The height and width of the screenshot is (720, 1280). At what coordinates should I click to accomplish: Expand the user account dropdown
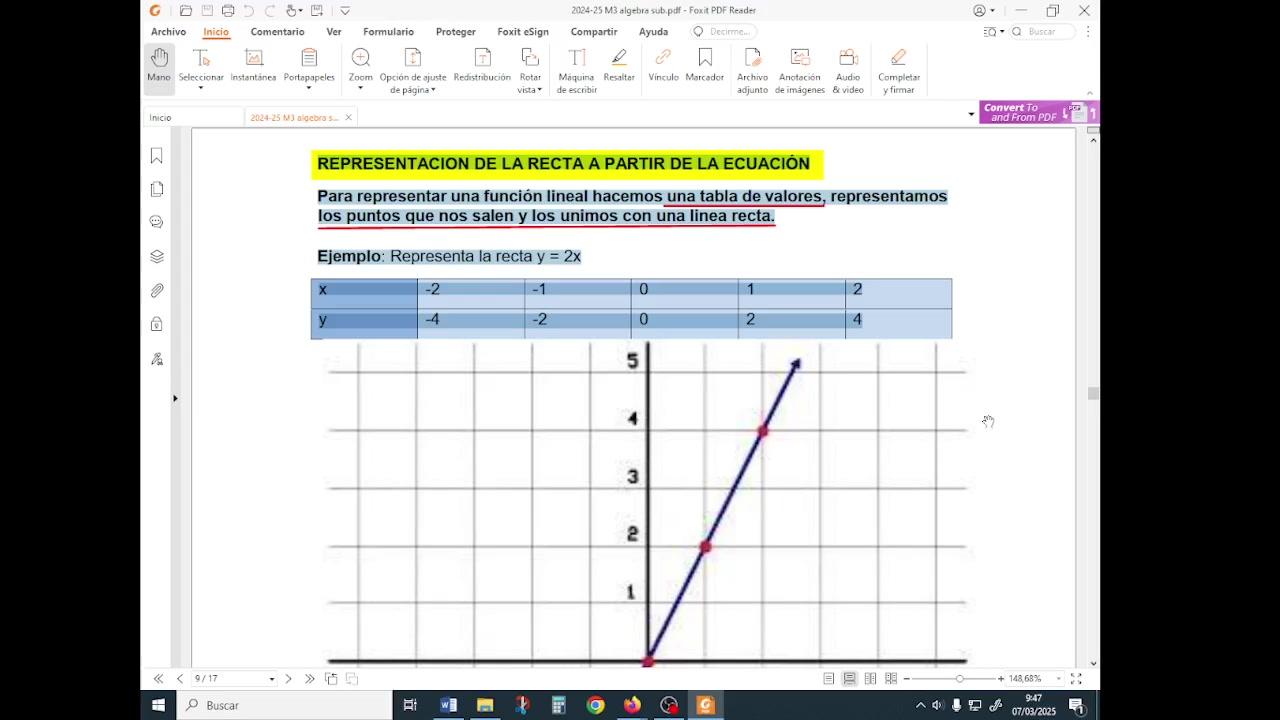(x=992, y=11)
